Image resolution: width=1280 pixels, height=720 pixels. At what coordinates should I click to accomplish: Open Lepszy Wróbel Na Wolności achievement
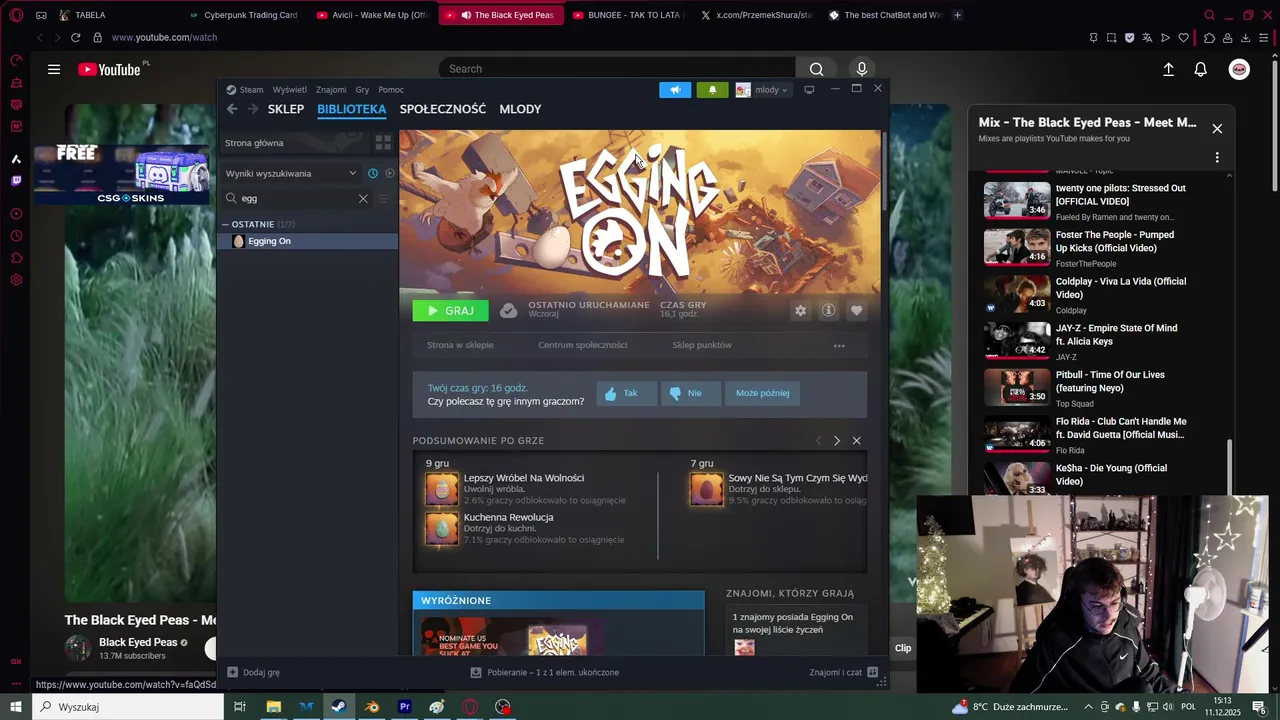pos(524,489)
